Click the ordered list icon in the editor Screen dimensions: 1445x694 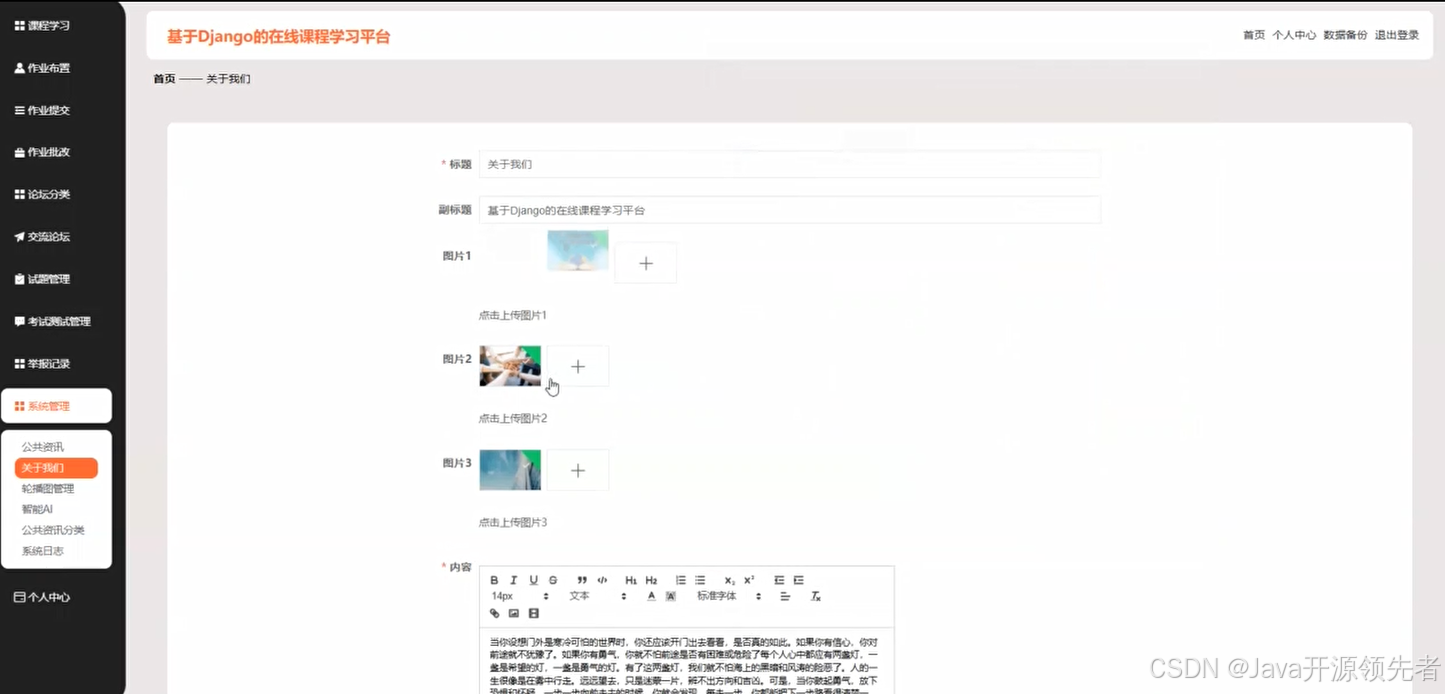coord(681,580)
